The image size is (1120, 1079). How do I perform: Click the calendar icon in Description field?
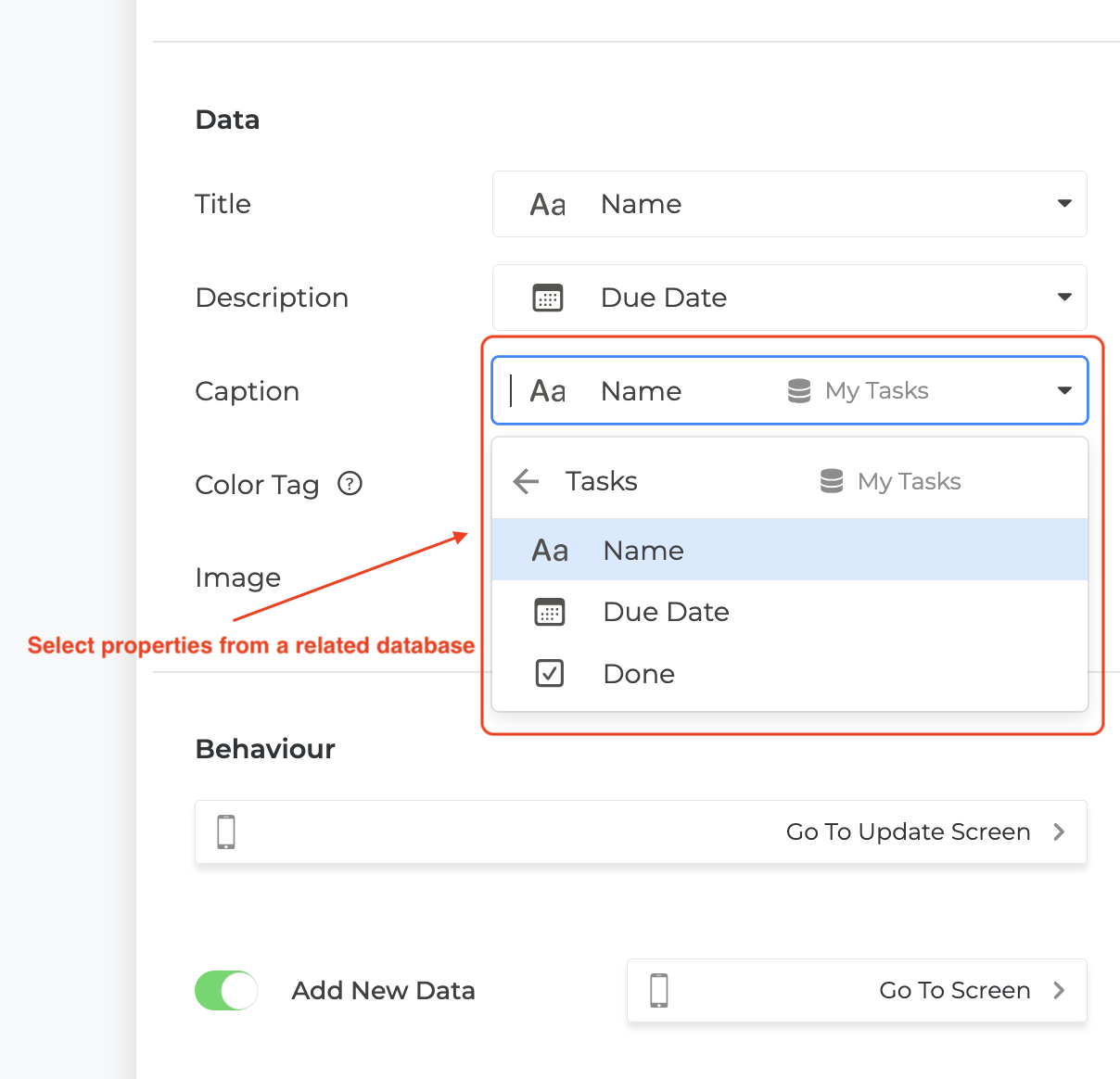pos(548,298)
